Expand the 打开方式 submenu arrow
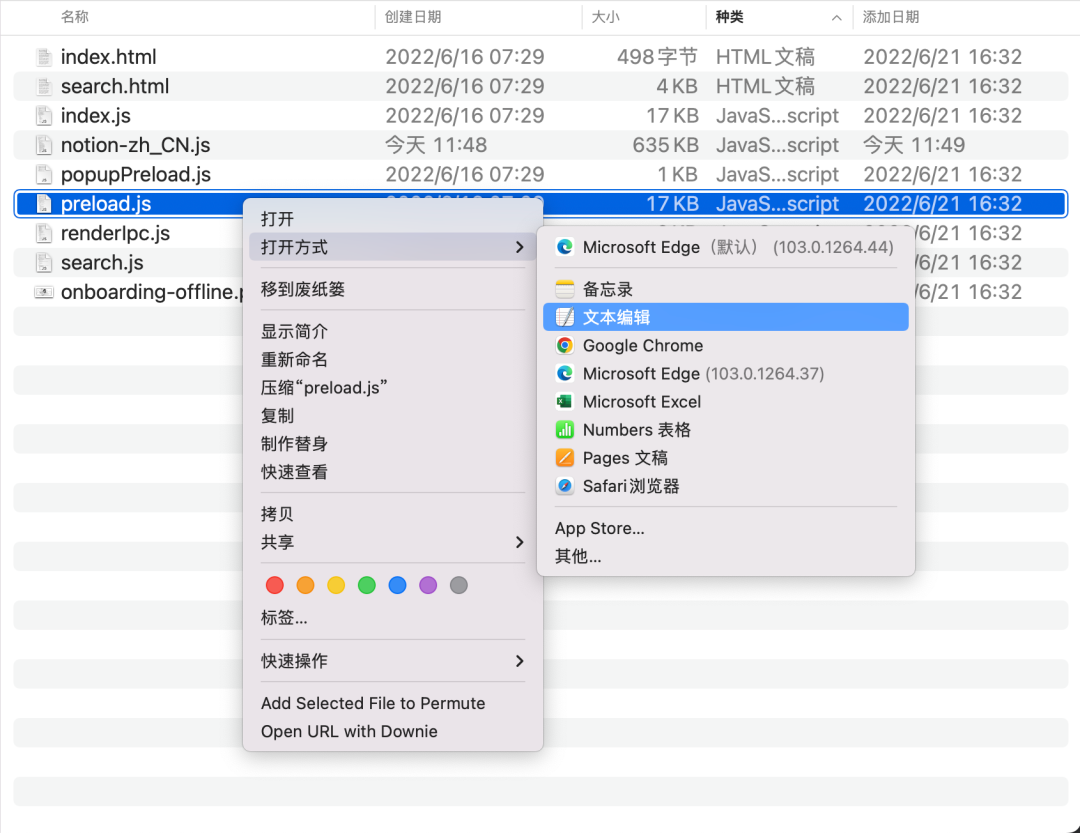The image size is (1080, 833). [520, 247]
